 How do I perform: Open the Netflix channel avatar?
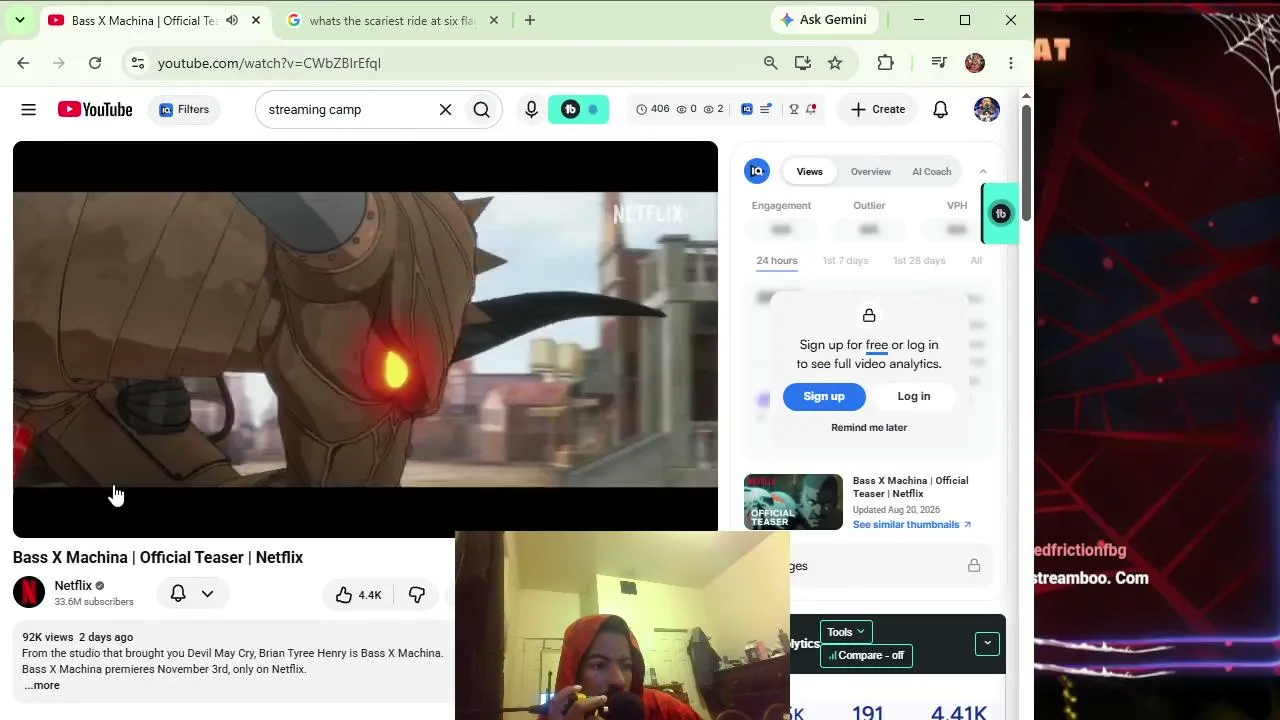click(x=29, y=593)
